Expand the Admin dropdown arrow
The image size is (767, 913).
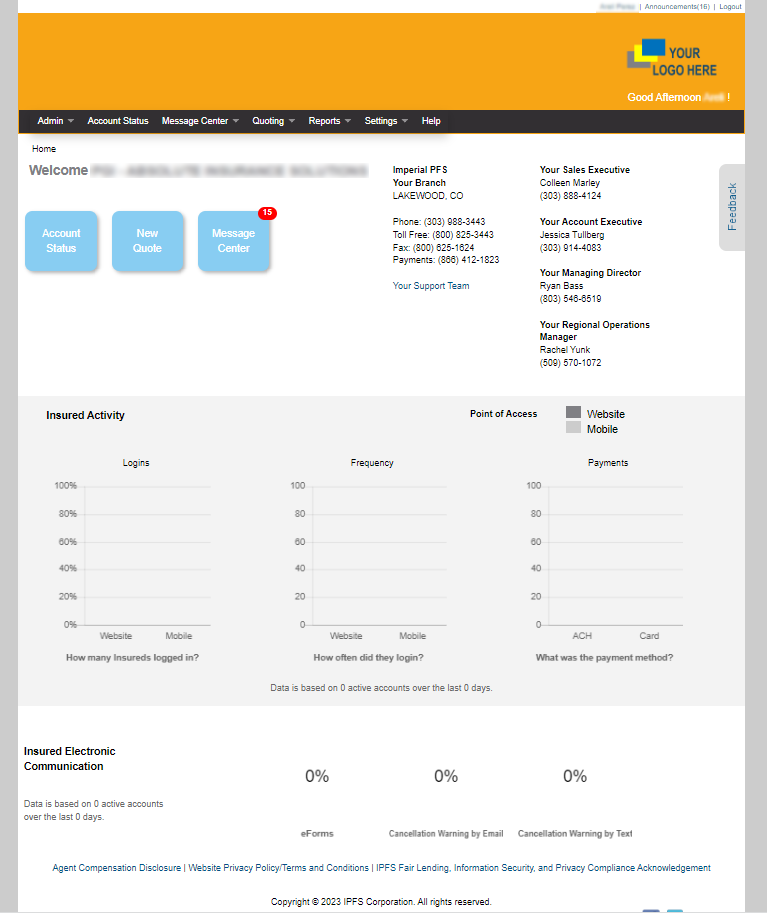(70, 121)
